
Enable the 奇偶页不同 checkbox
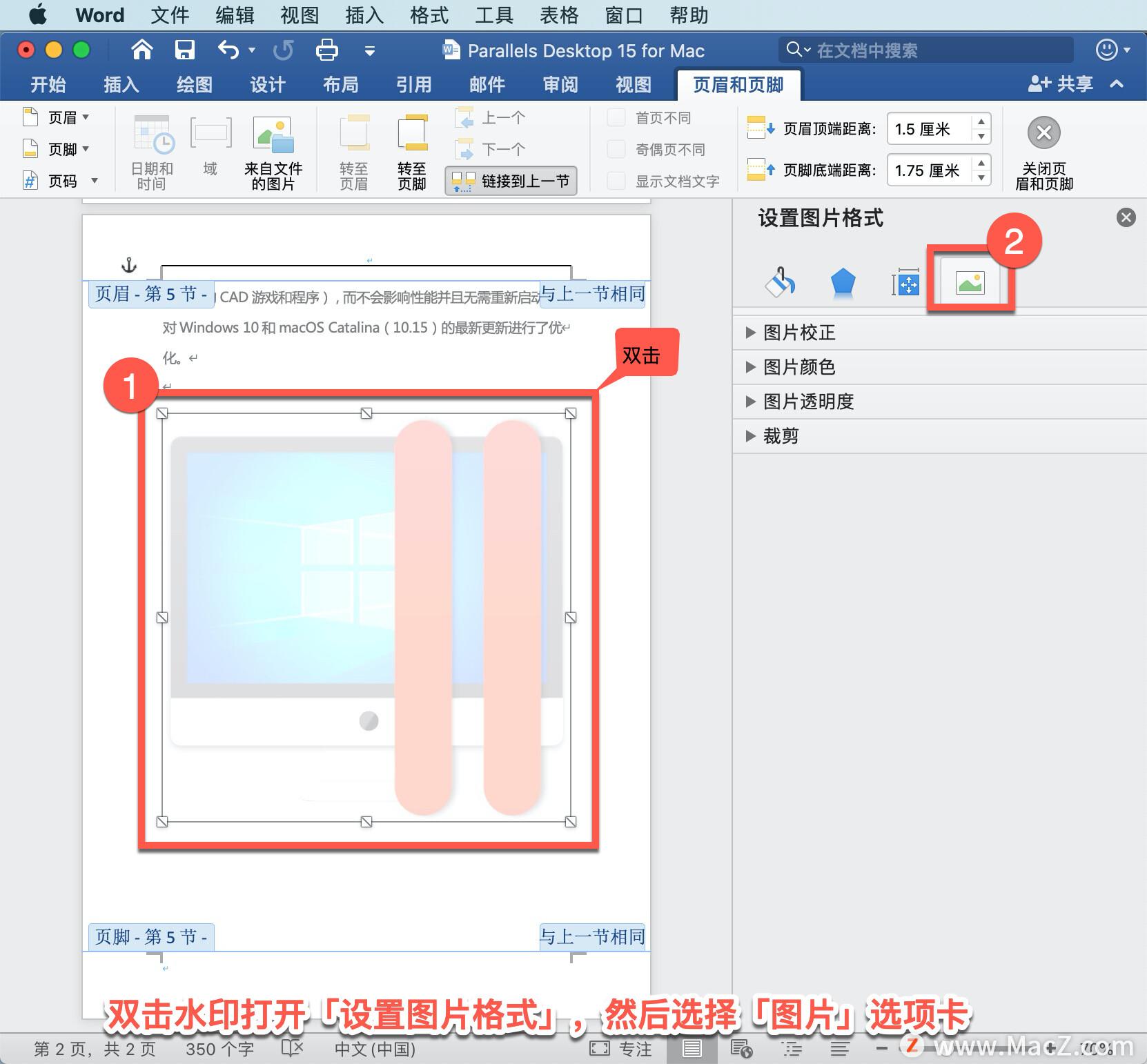click(x=616, y=149)
